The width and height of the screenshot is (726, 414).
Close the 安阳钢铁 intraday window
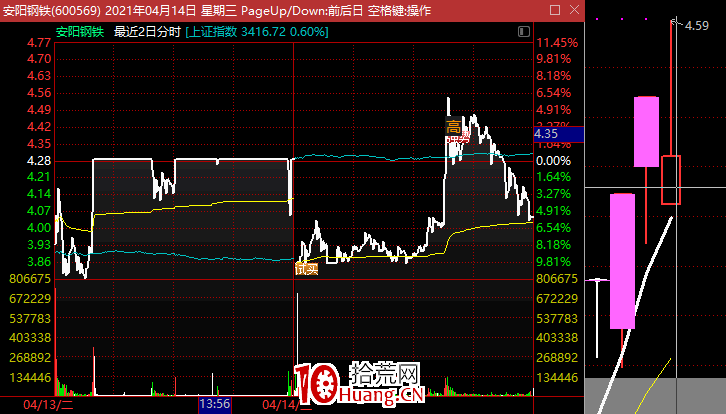(x=574, y=10)
